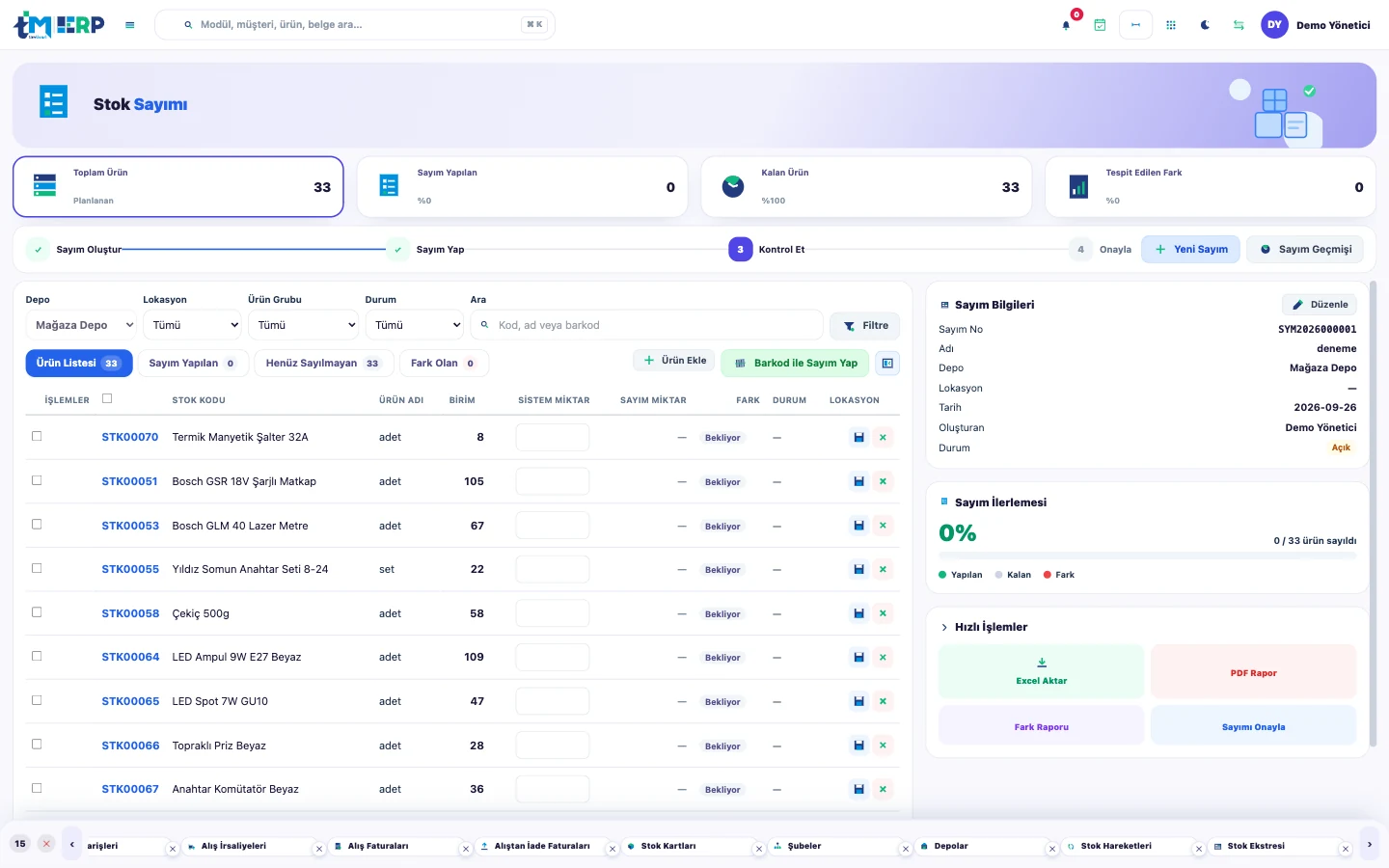The width and height of the screenshot is (1389, 868).
Task: Click the swap arrows icon in top bar
Action: coord(1239,25)
